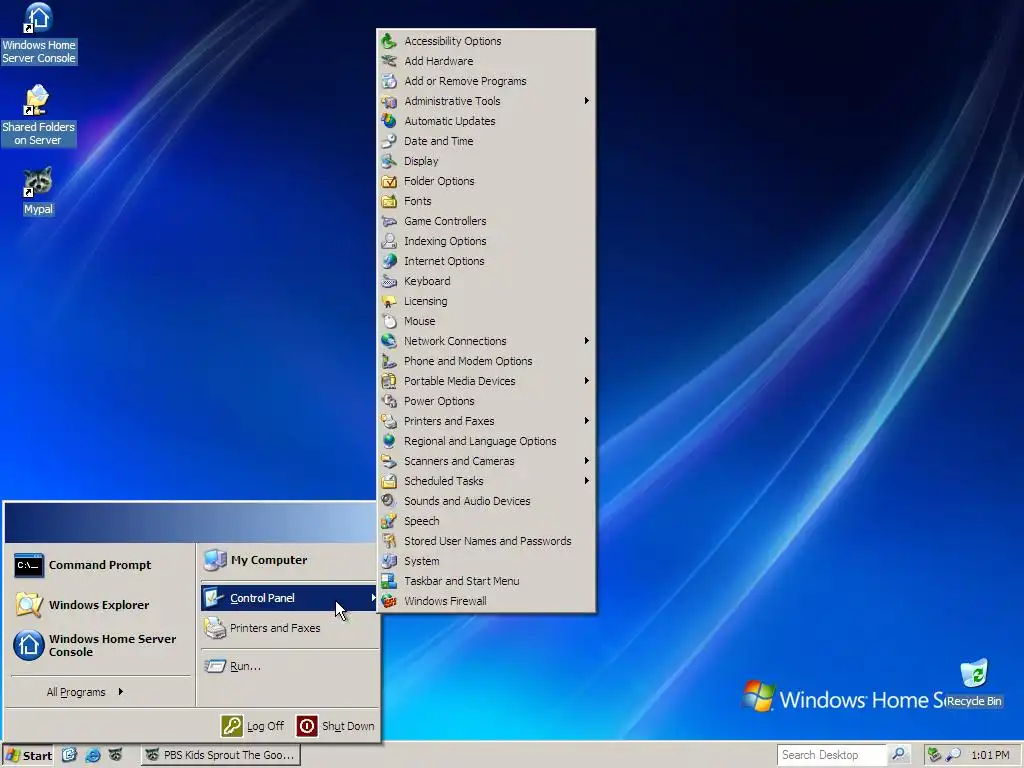Expand Network Connections submenu arrow
This screenshot has width=1024, height=768.
tap(586, 341)
